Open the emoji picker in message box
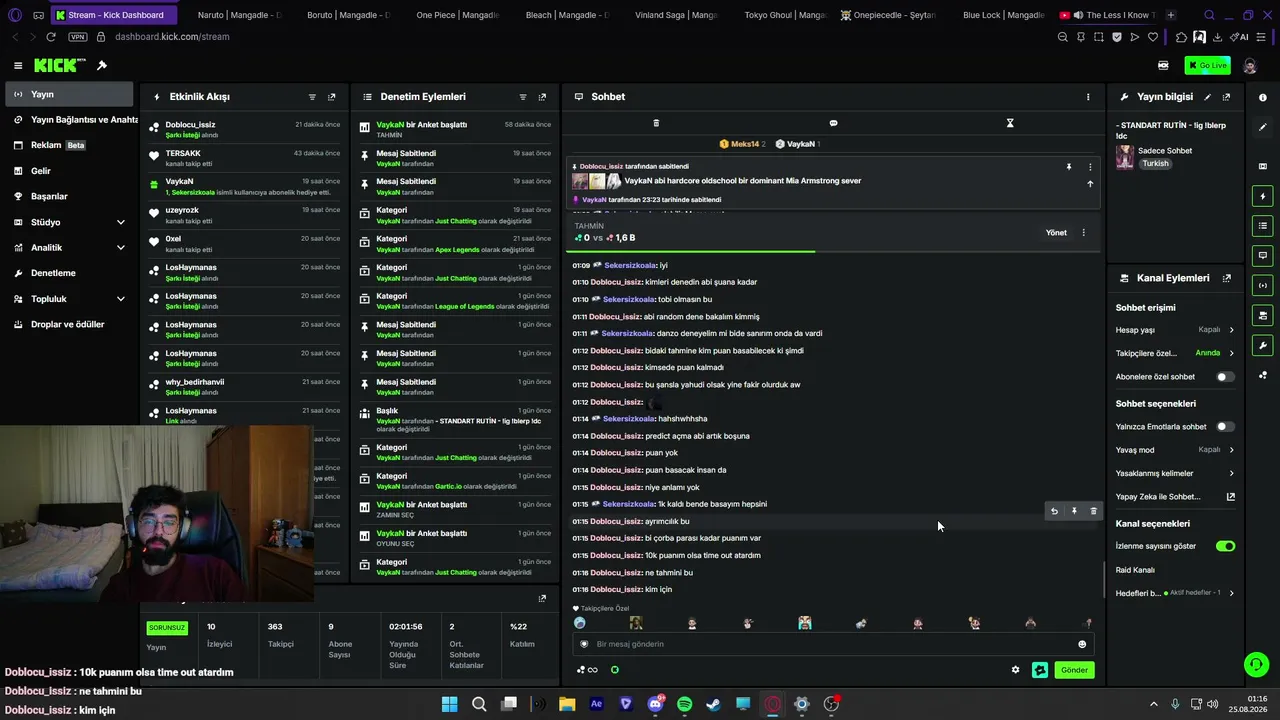 click(1082, 644)
